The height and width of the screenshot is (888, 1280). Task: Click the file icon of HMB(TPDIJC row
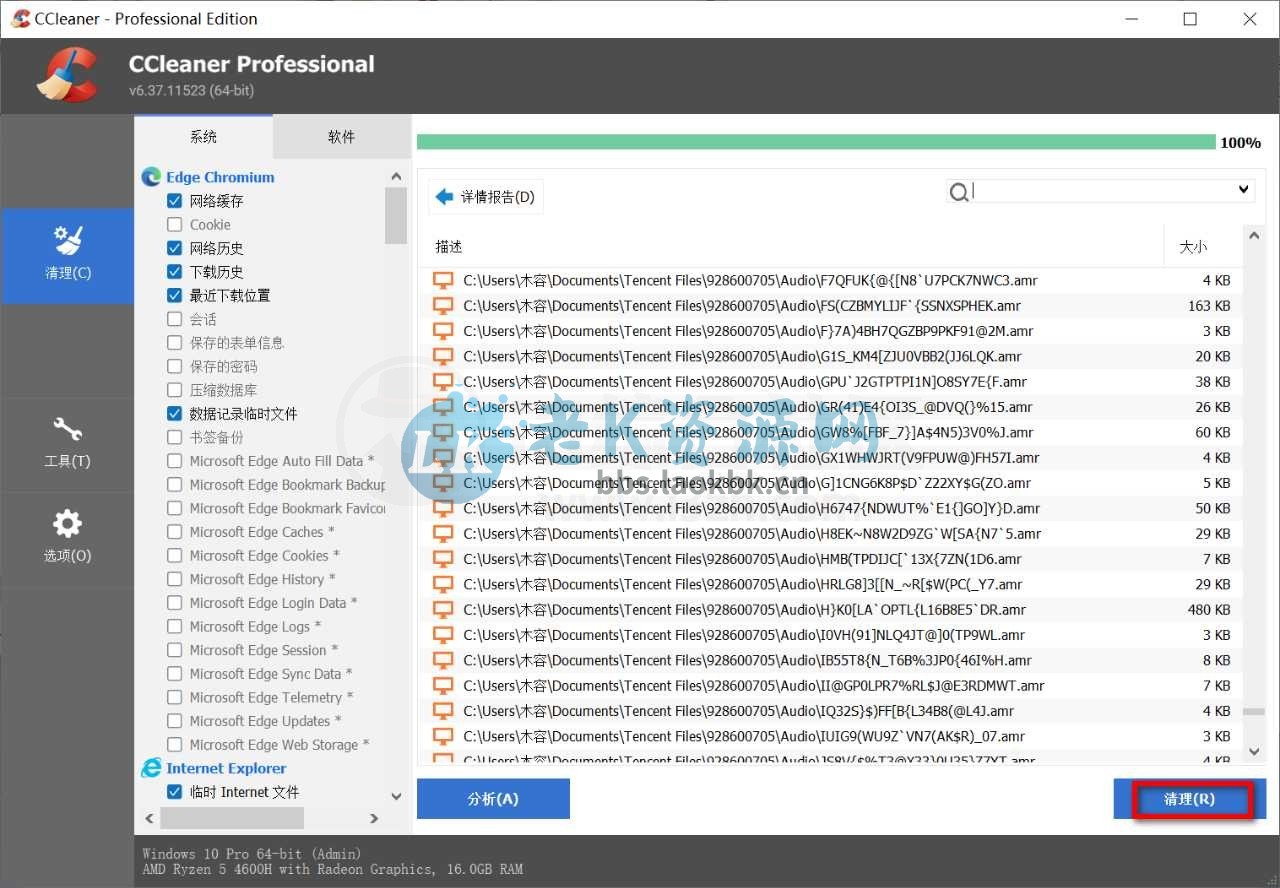tap(442, 559)
